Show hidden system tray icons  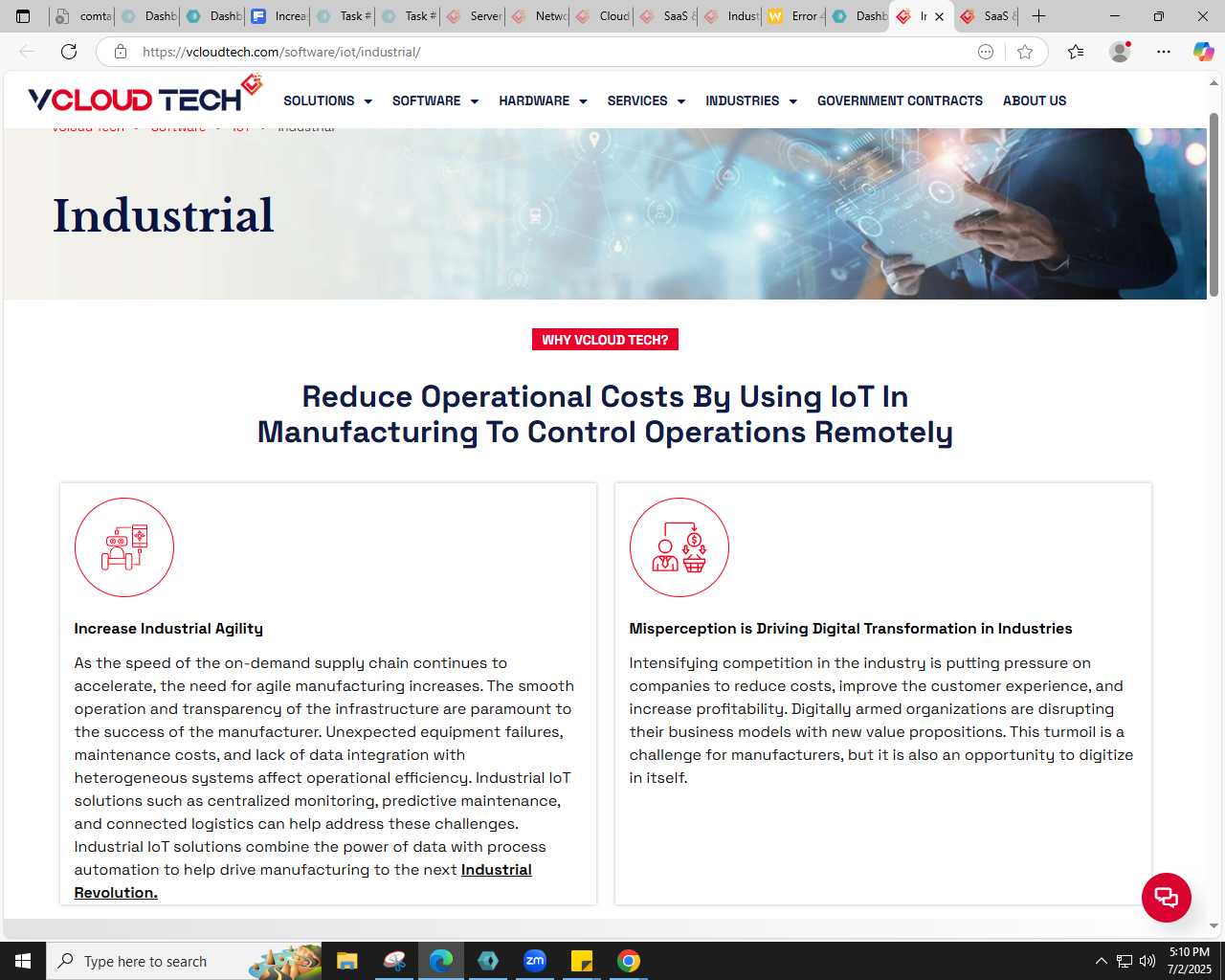click(1101, 961)
